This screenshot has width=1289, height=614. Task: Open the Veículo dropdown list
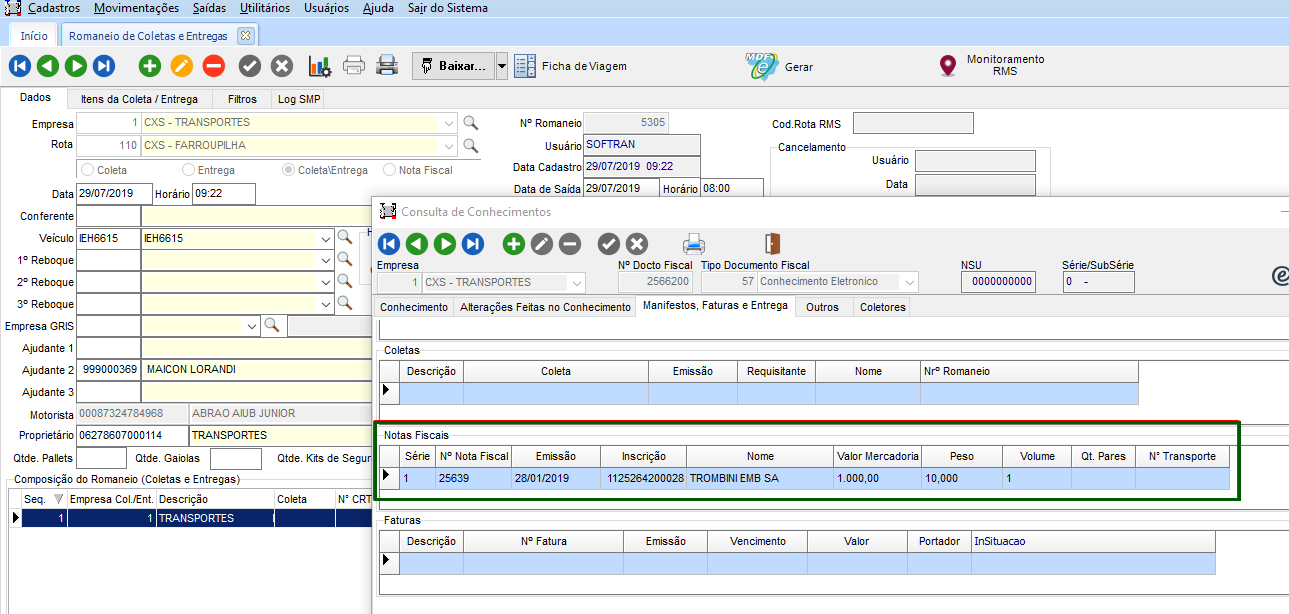(x=325, y=239)
